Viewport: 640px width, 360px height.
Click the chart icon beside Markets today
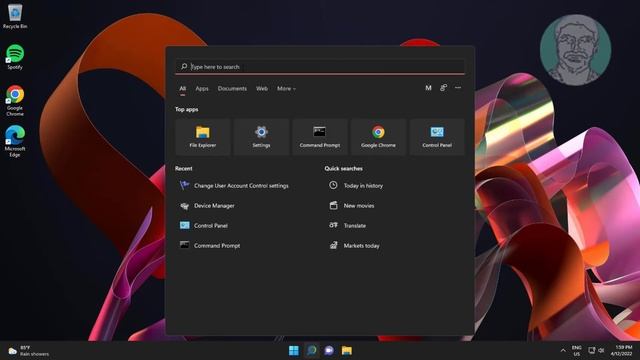[333, 245]
